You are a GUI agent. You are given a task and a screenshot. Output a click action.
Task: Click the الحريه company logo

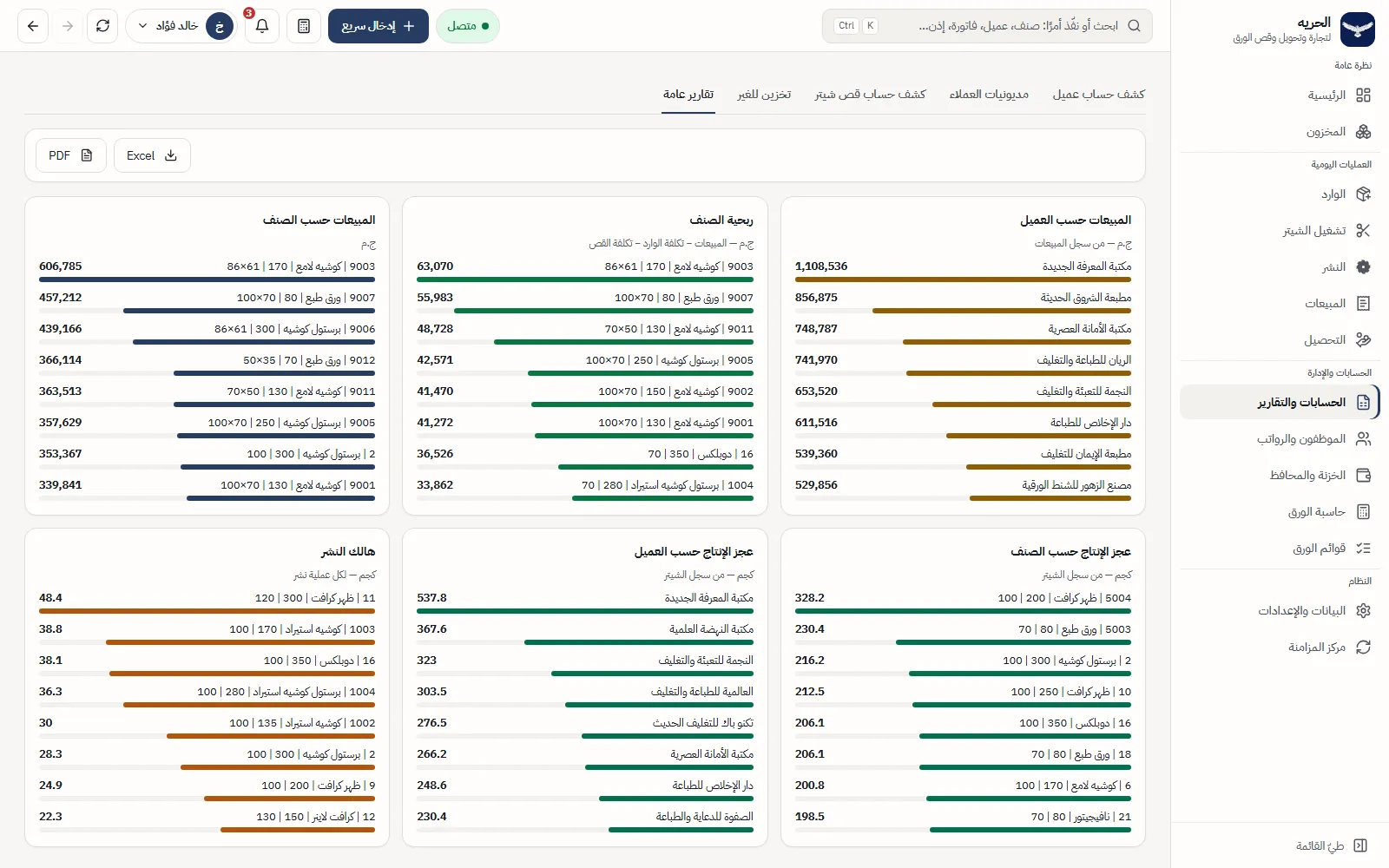point(1358,30)
